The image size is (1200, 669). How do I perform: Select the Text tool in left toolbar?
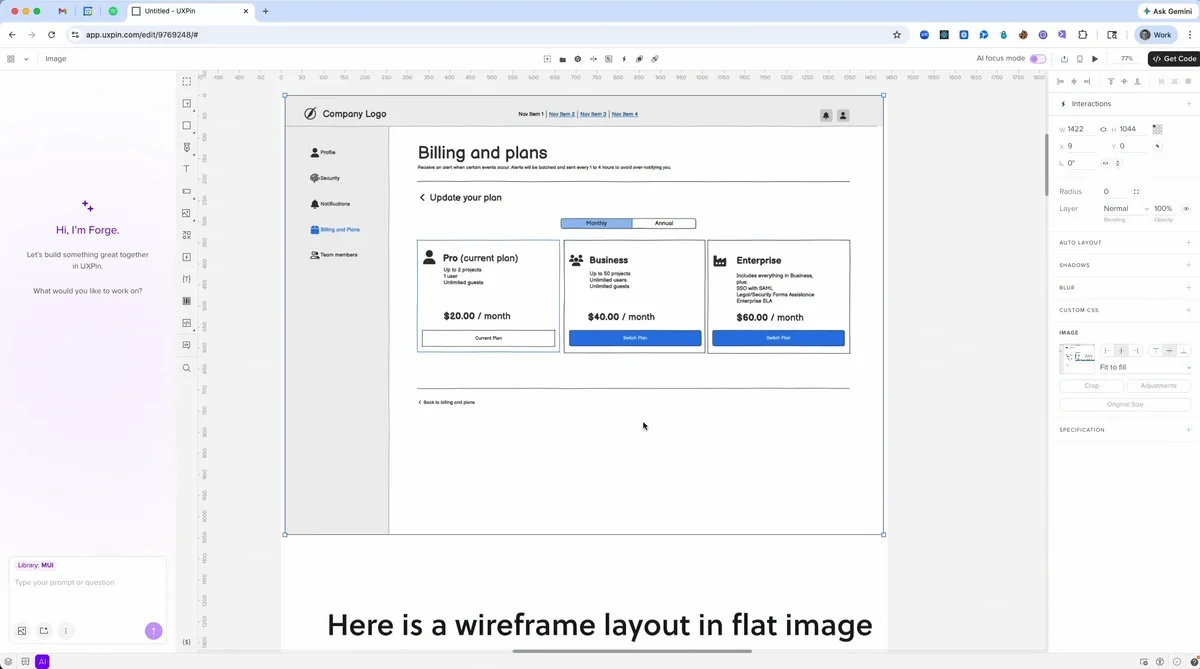click(186, 169)
